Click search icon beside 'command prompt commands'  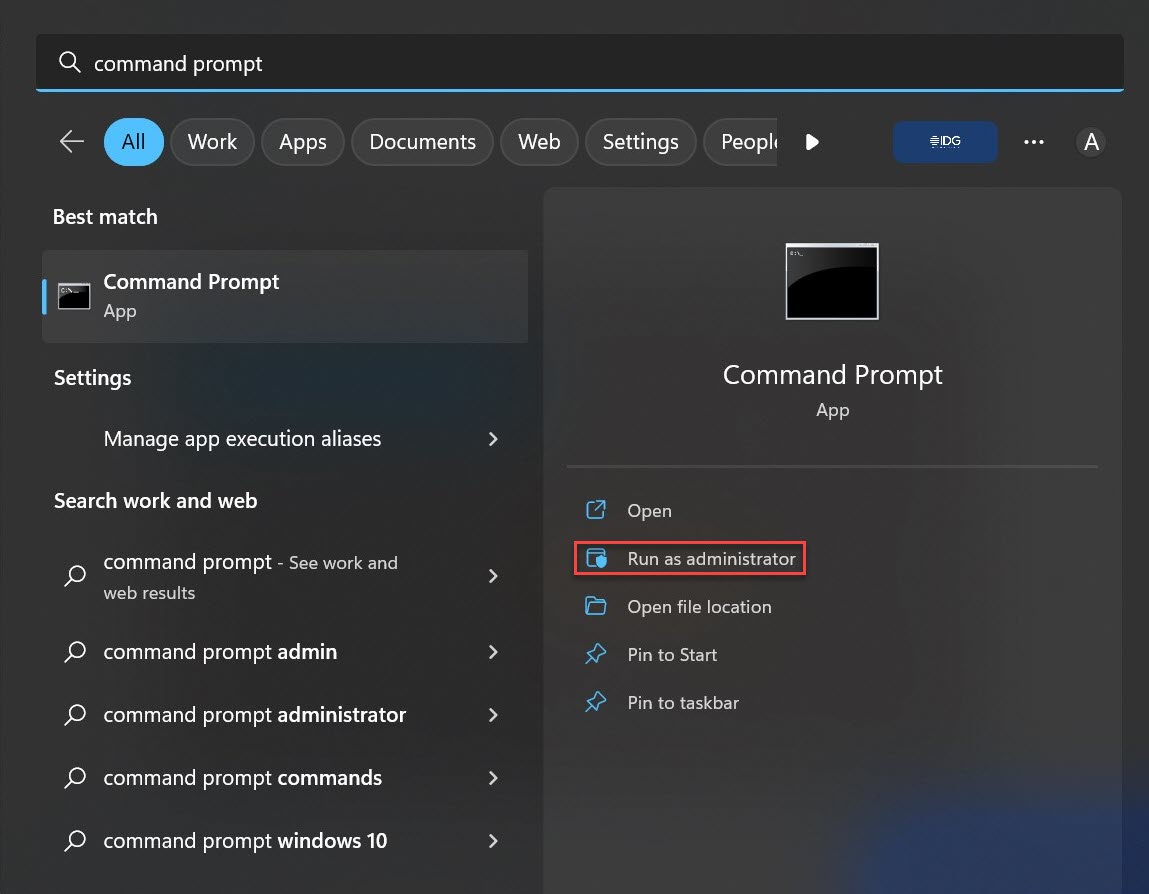(75, 777)
